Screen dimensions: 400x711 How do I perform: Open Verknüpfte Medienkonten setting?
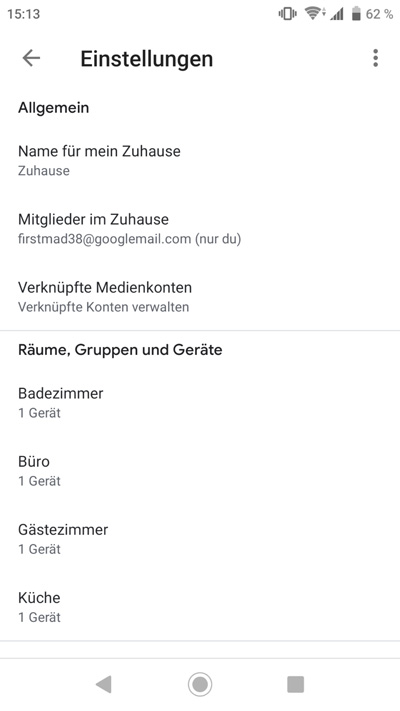tap(200, 297)
